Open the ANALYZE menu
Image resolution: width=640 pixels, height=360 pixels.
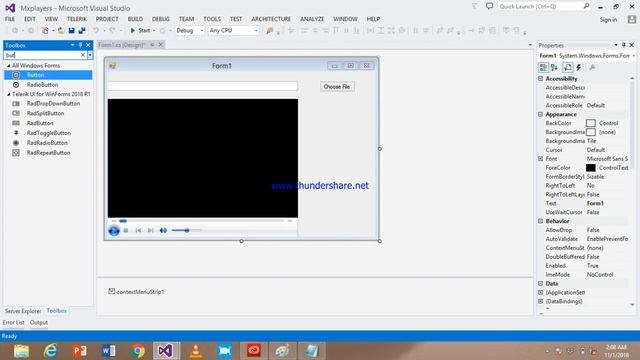coord(312,19)
